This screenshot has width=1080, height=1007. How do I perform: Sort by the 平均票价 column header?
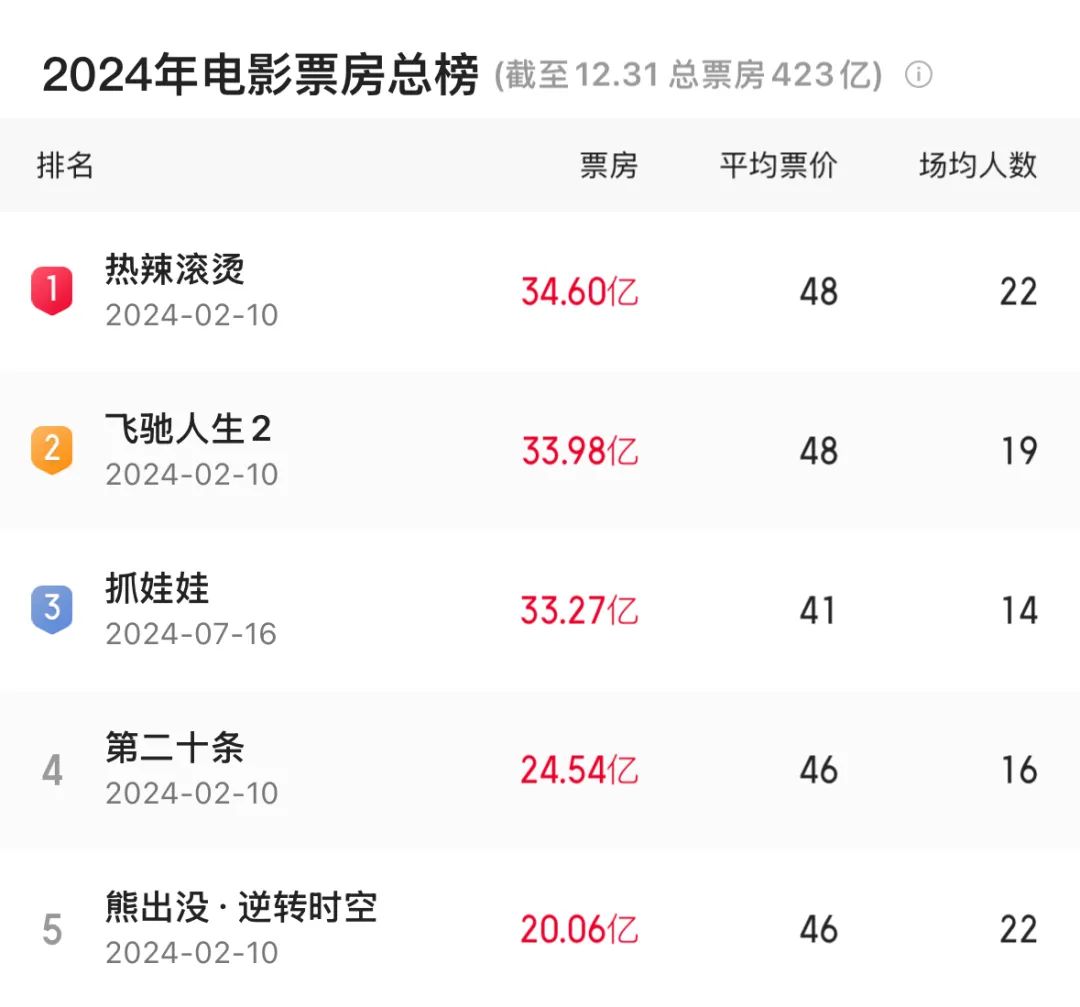point(778,165)
